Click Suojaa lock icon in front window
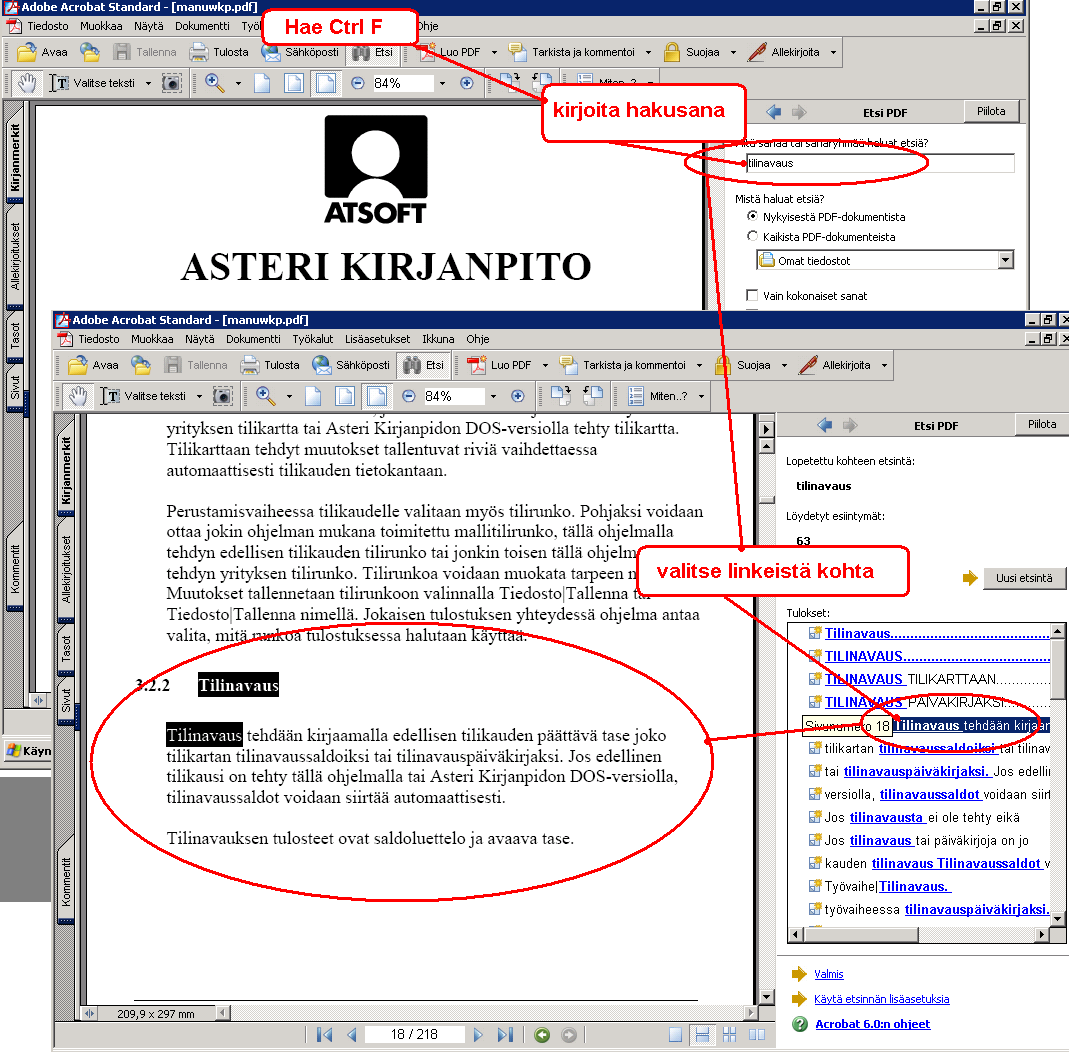The width and height of the screenshot is (1069, 1052). click(x=723, y=365)
